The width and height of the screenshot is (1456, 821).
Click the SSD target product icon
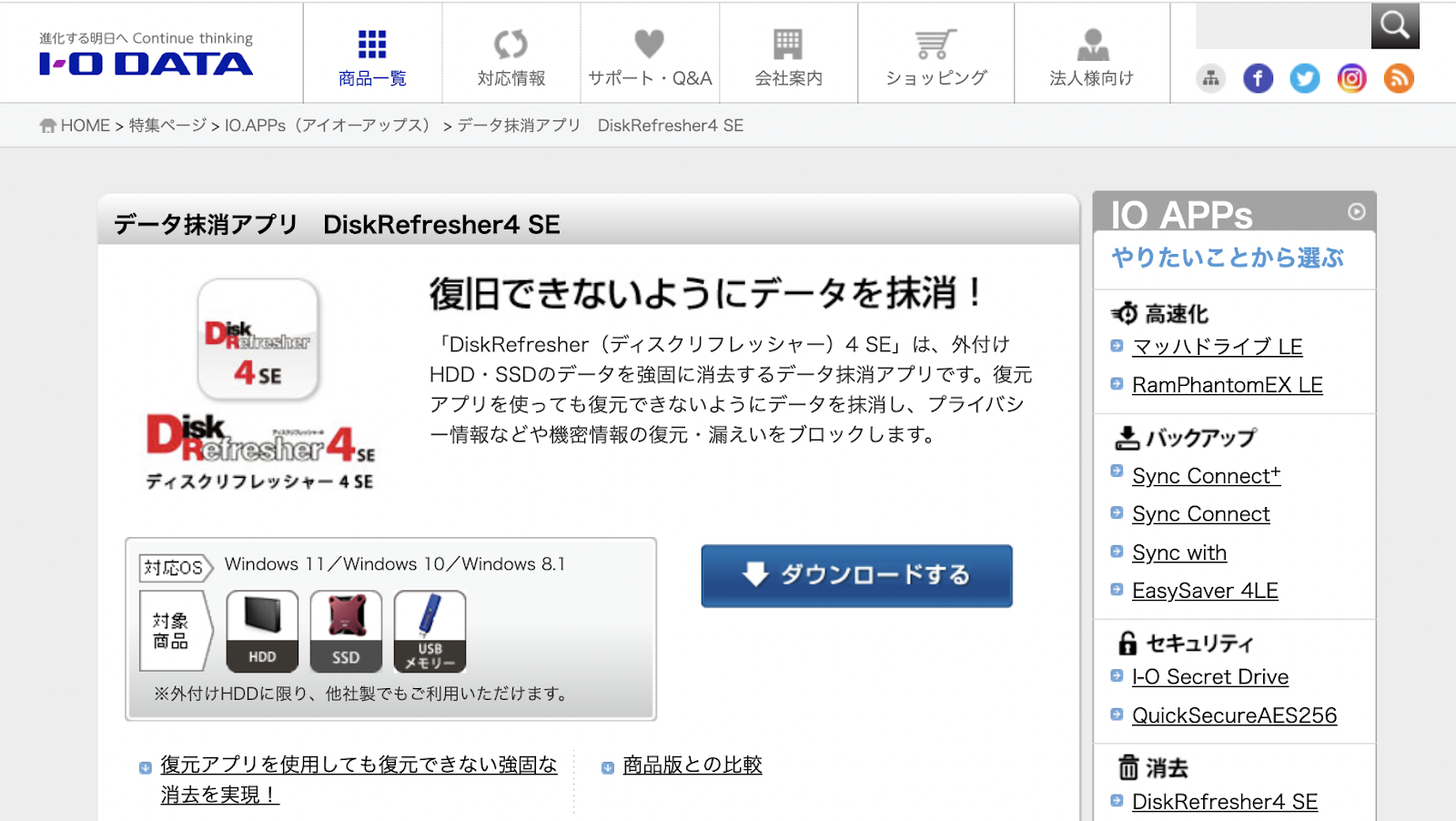pos(346,631)
